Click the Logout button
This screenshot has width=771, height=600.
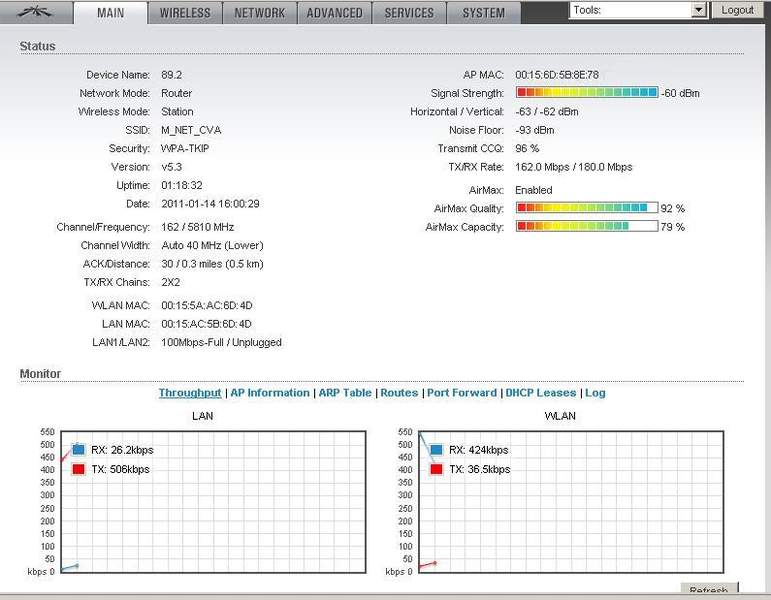[x=737, y=10]
